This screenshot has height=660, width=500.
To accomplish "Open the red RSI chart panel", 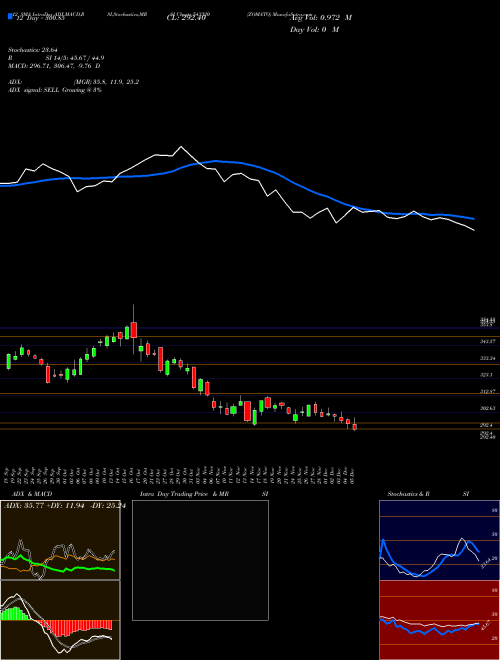I will [x=439, y=620].
